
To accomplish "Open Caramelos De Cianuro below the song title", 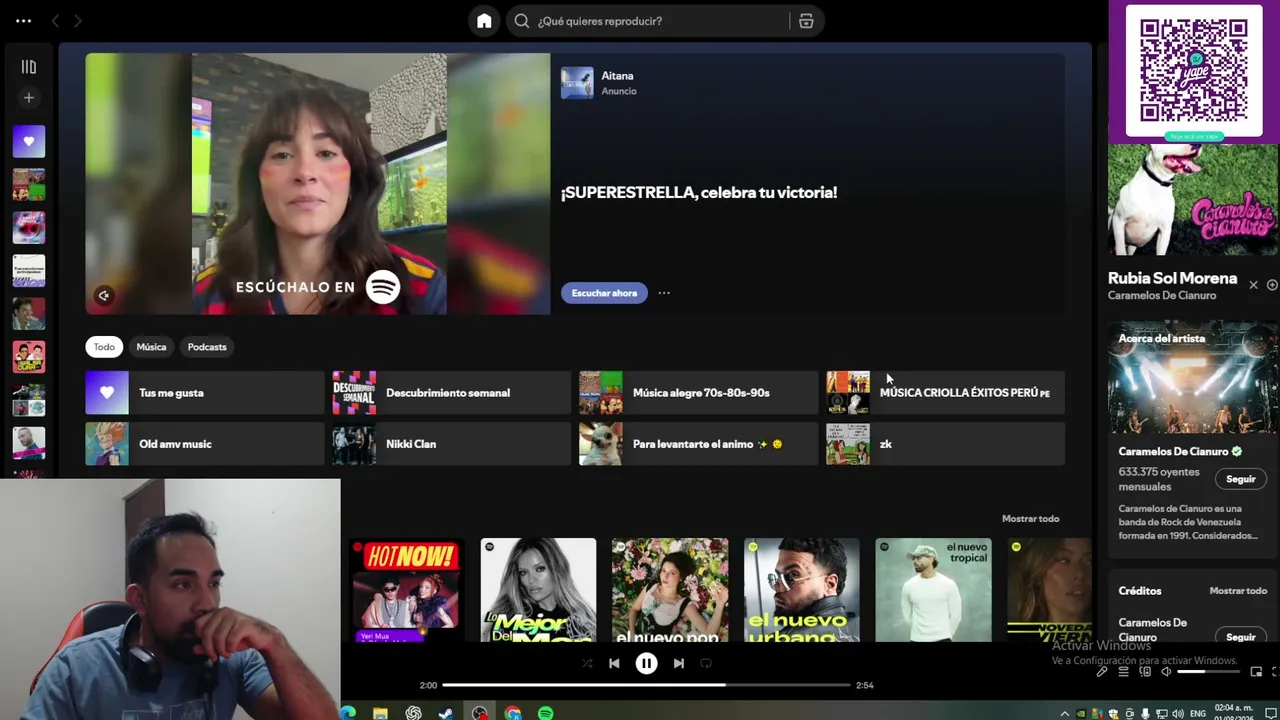I will (1162, 296).
